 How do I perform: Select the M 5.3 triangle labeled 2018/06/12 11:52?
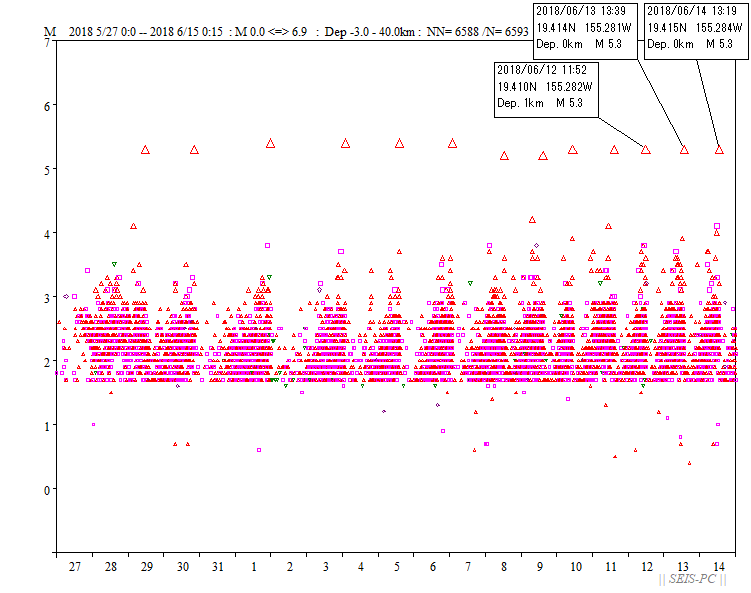pyautogui.click(x=646, y=150)
